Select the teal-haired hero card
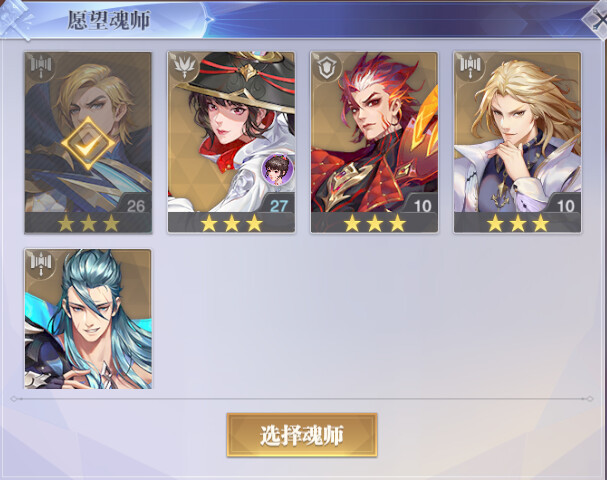 [88, 319]
